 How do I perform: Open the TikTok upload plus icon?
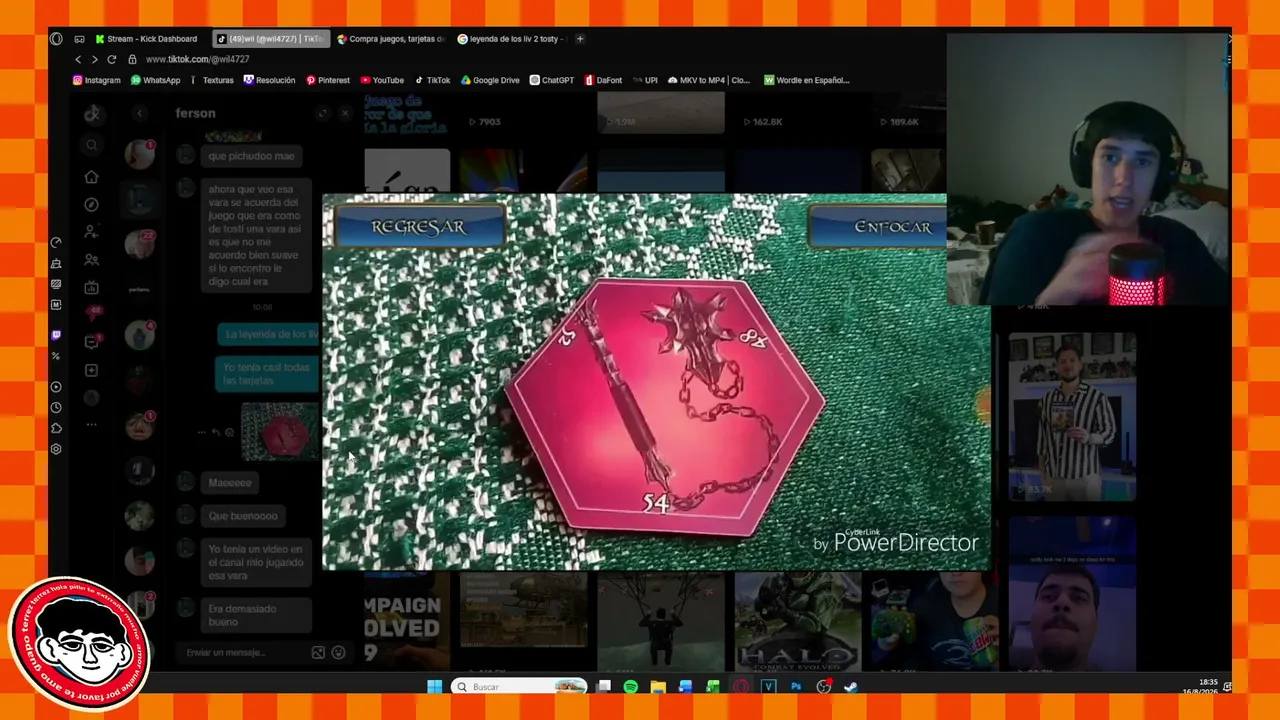[92, 370]
